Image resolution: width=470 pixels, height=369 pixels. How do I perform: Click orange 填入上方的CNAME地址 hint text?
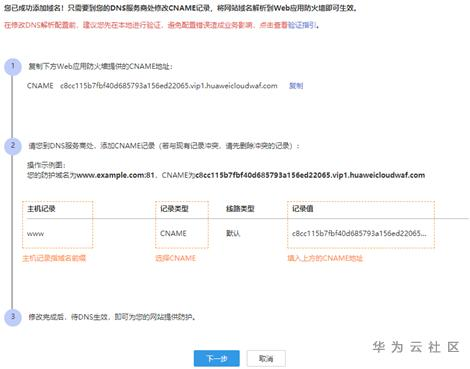click(x=325, y=258)
